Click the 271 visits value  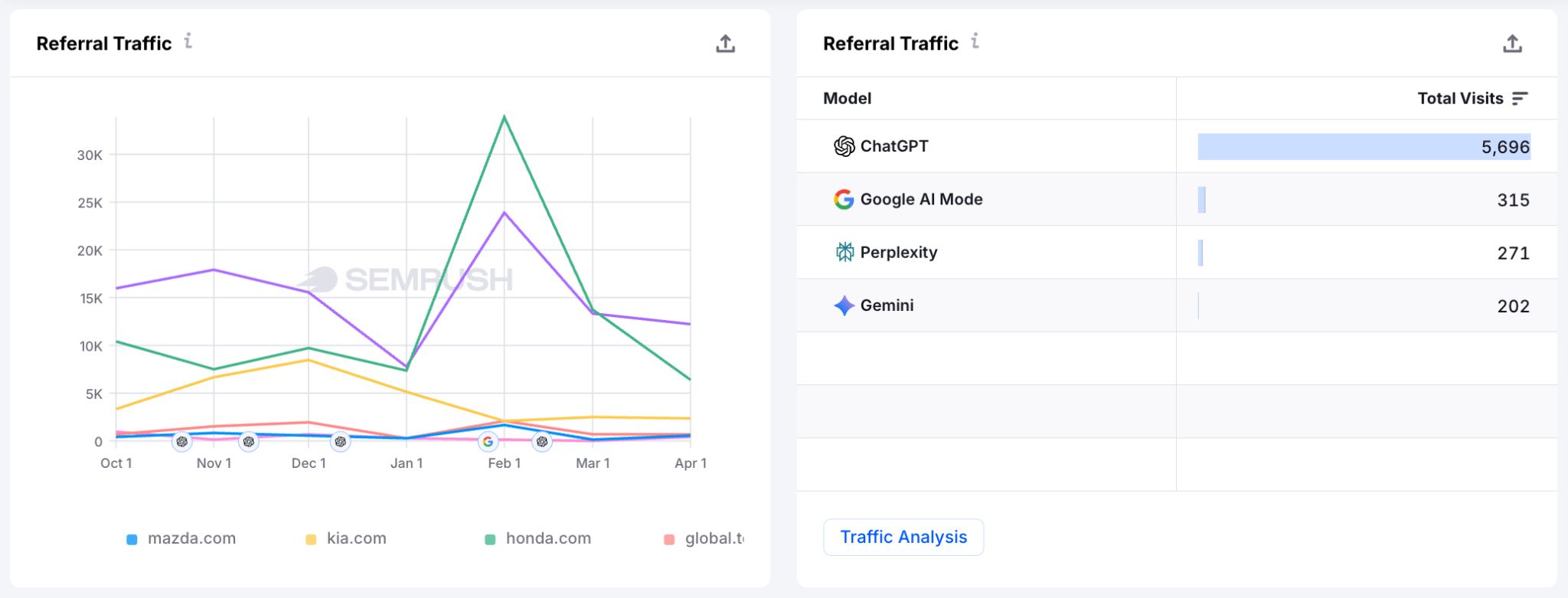click(1514, 253)
